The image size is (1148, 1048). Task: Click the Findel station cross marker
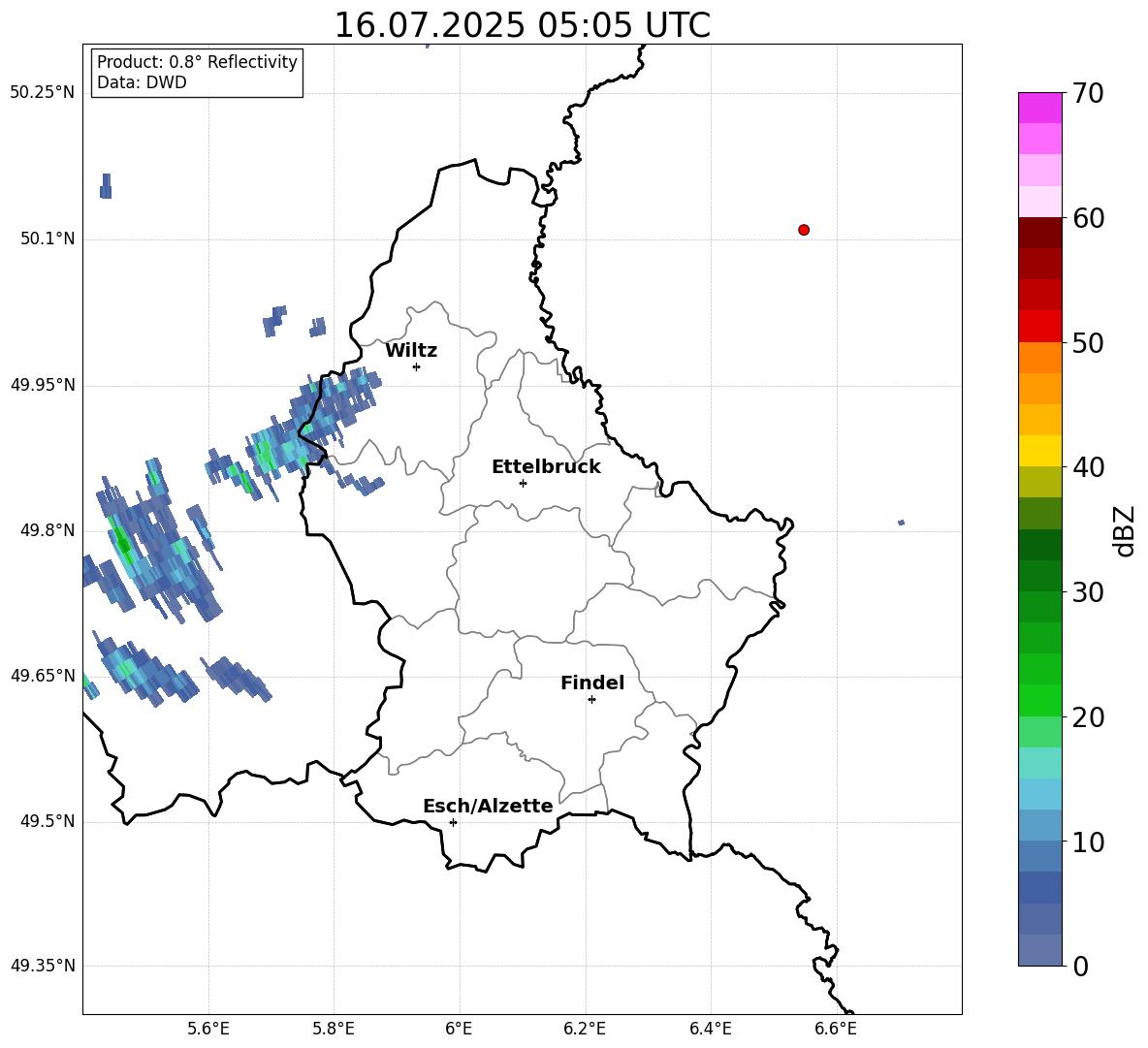pos(591,700)
